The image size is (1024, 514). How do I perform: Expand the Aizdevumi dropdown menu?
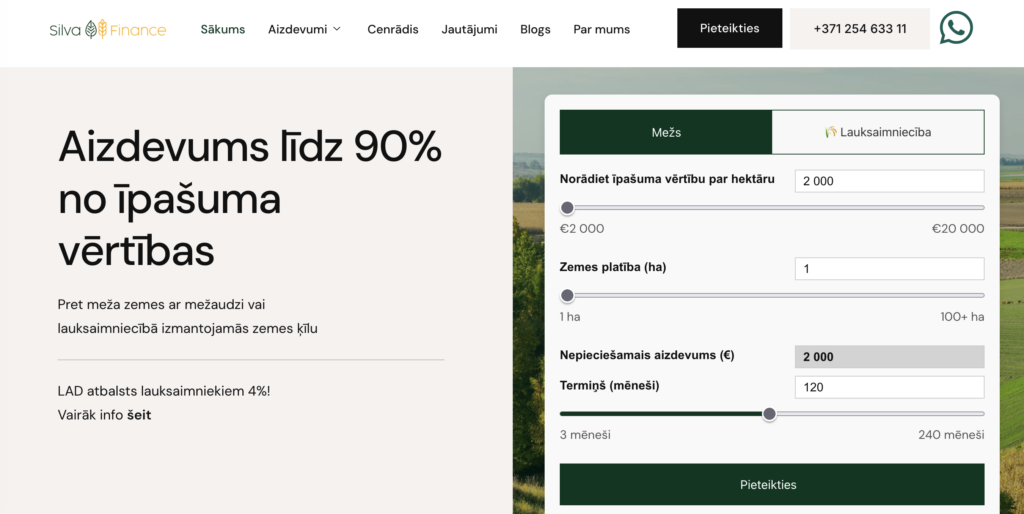(x=304, y=29)
